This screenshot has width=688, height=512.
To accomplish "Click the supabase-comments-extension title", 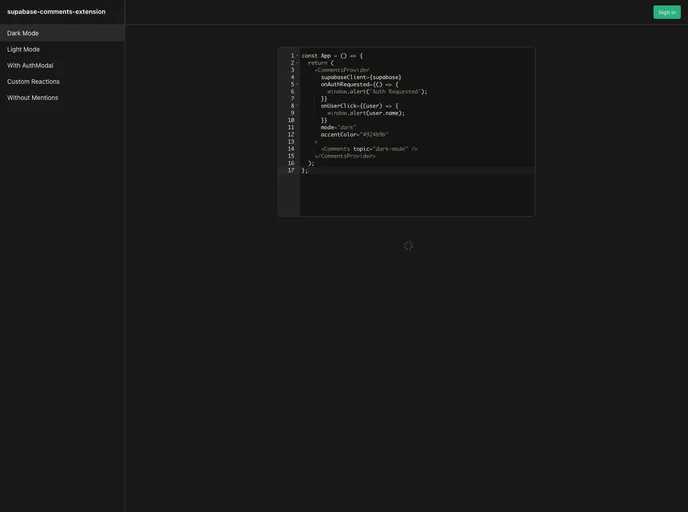I will click(56, 12).
